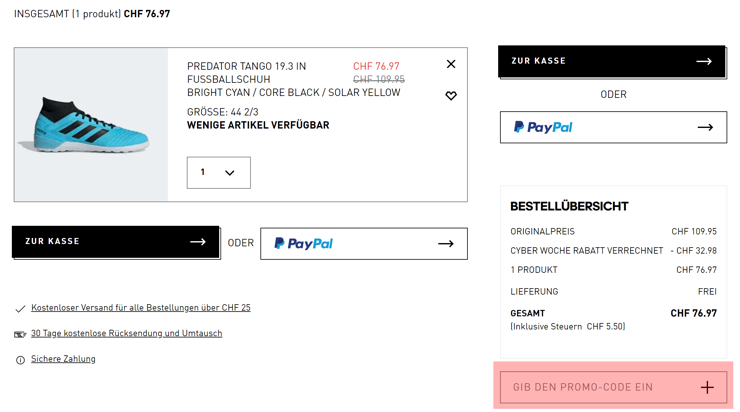Click Zur Kasse button below the cart item
740x412 pixels.
click(x=116, y=242)
